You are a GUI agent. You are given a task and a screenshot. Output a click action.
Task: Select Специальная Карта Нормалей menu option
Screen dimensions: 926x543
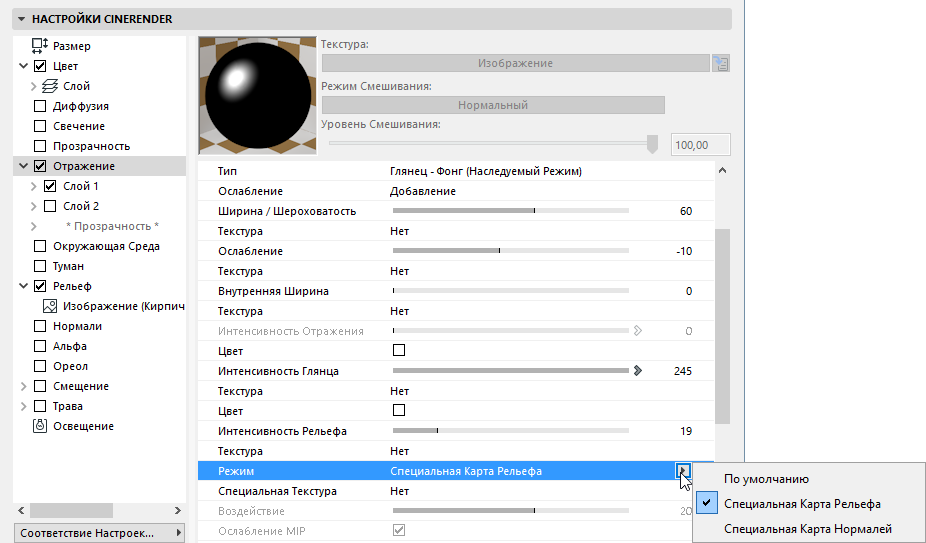tap(810, 529)
